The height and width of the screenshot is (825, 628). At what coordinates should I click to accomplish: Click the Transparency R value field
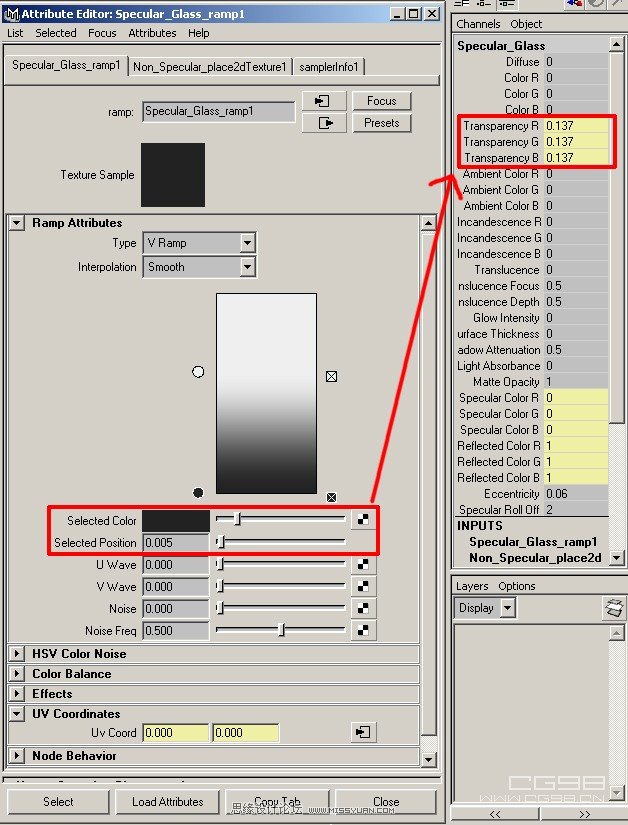[x=576, y=126]
